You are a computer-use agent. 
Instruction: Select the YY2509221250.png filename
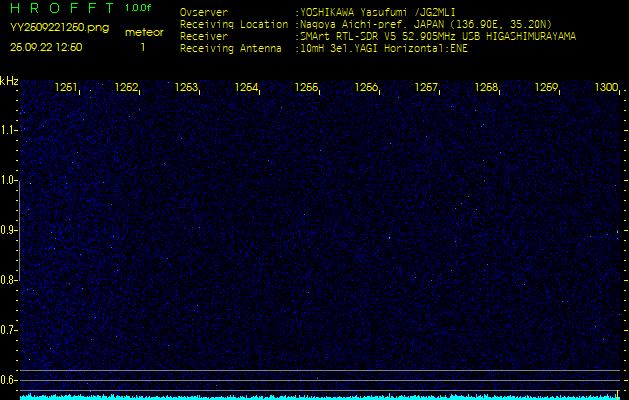click(x=59, y=28)
